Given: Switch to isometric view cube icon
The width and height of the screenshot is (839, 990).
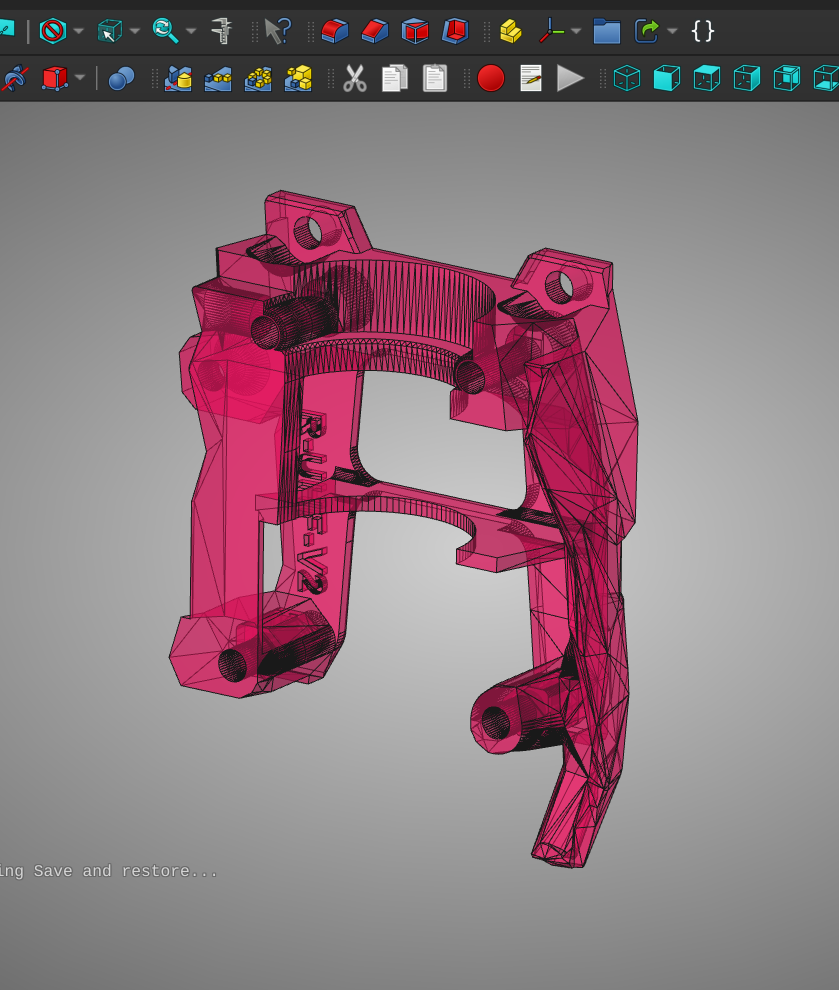Looking at the screenshot, I should tap(627, 78).
